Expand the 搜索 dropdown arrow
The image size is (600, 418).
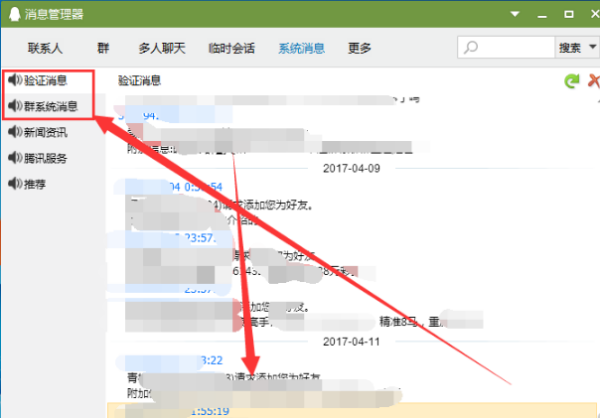[592, 47]
